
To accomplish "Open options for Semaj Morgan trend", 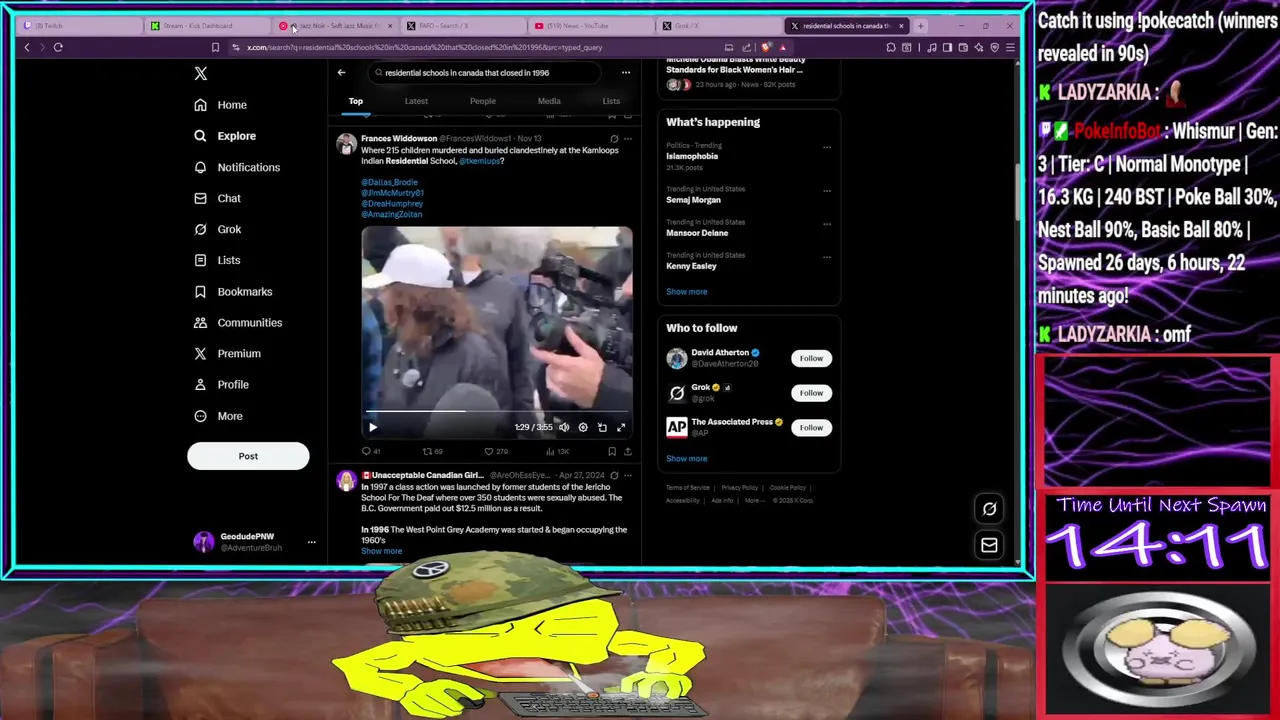I will [x=827, y=190].
